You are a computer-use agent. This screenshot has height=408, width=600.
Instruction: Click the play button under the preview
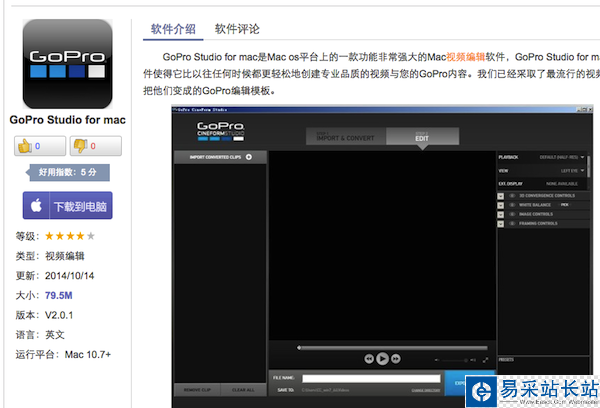(x=382, y=359)
